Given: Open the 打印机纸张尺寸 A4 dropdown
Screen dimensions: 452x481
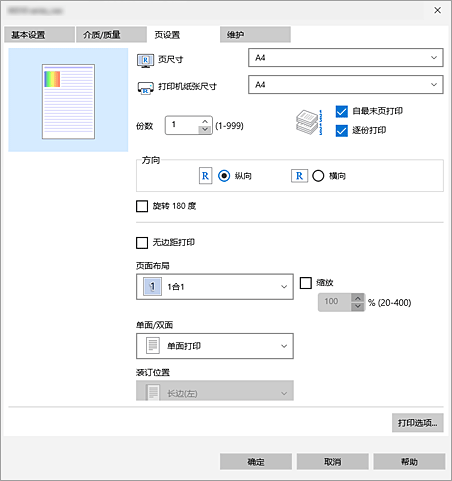Looking at the screenshot, I should pos(346,85).
